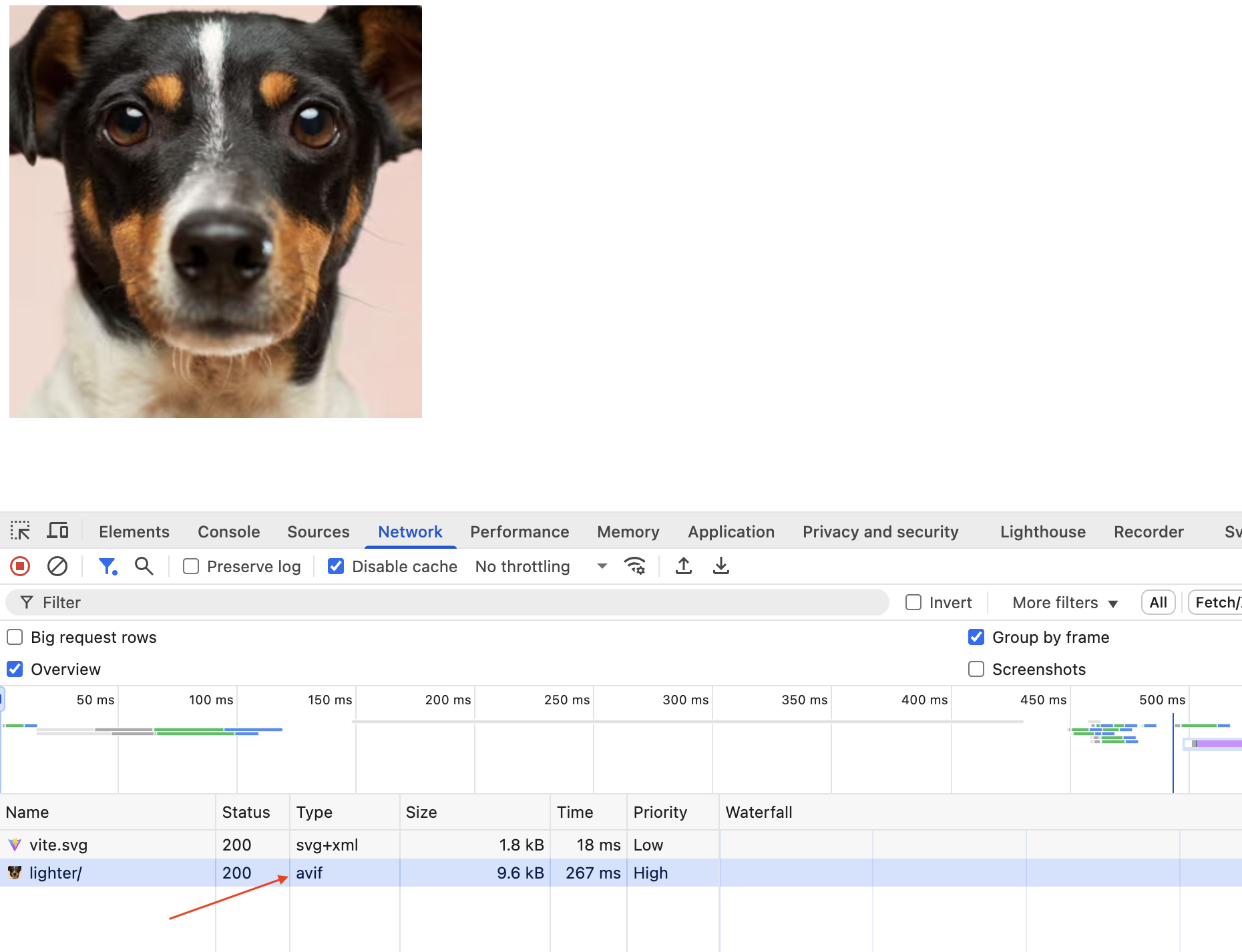
Task: Check the Screenshots checkbox
Action: 976,669
